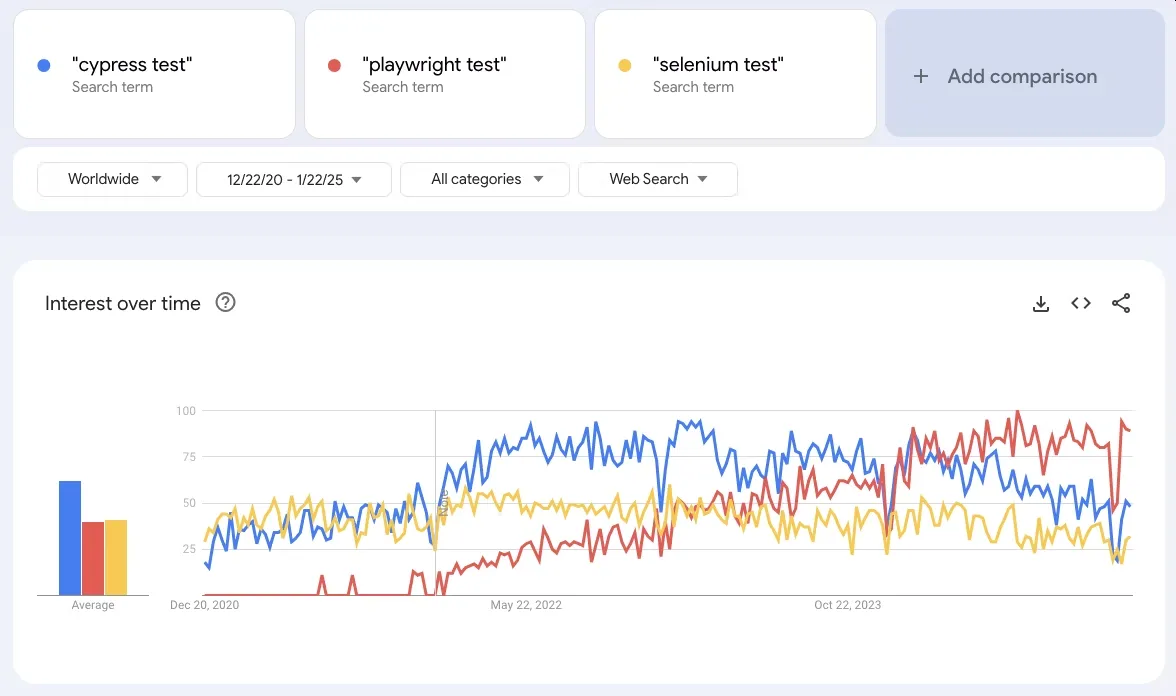This screenshot has width=1176, height=696.
Task: Open the embed code icon
Action: (x=1081, y=303)
